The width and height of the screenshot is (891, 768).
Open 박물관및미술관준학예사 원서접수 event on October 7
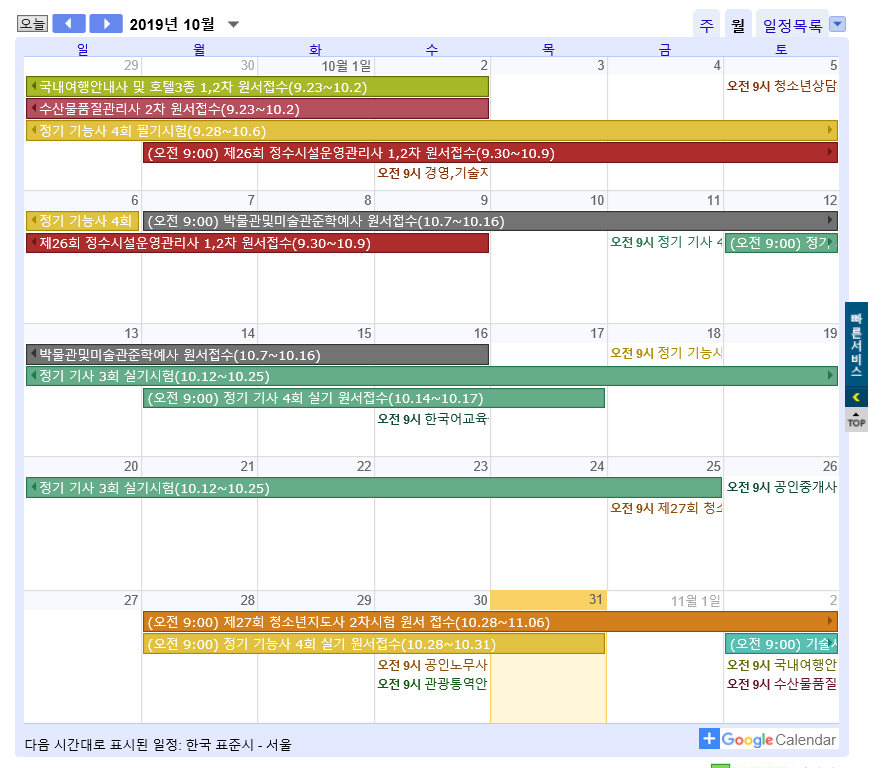tap(490, 221)
